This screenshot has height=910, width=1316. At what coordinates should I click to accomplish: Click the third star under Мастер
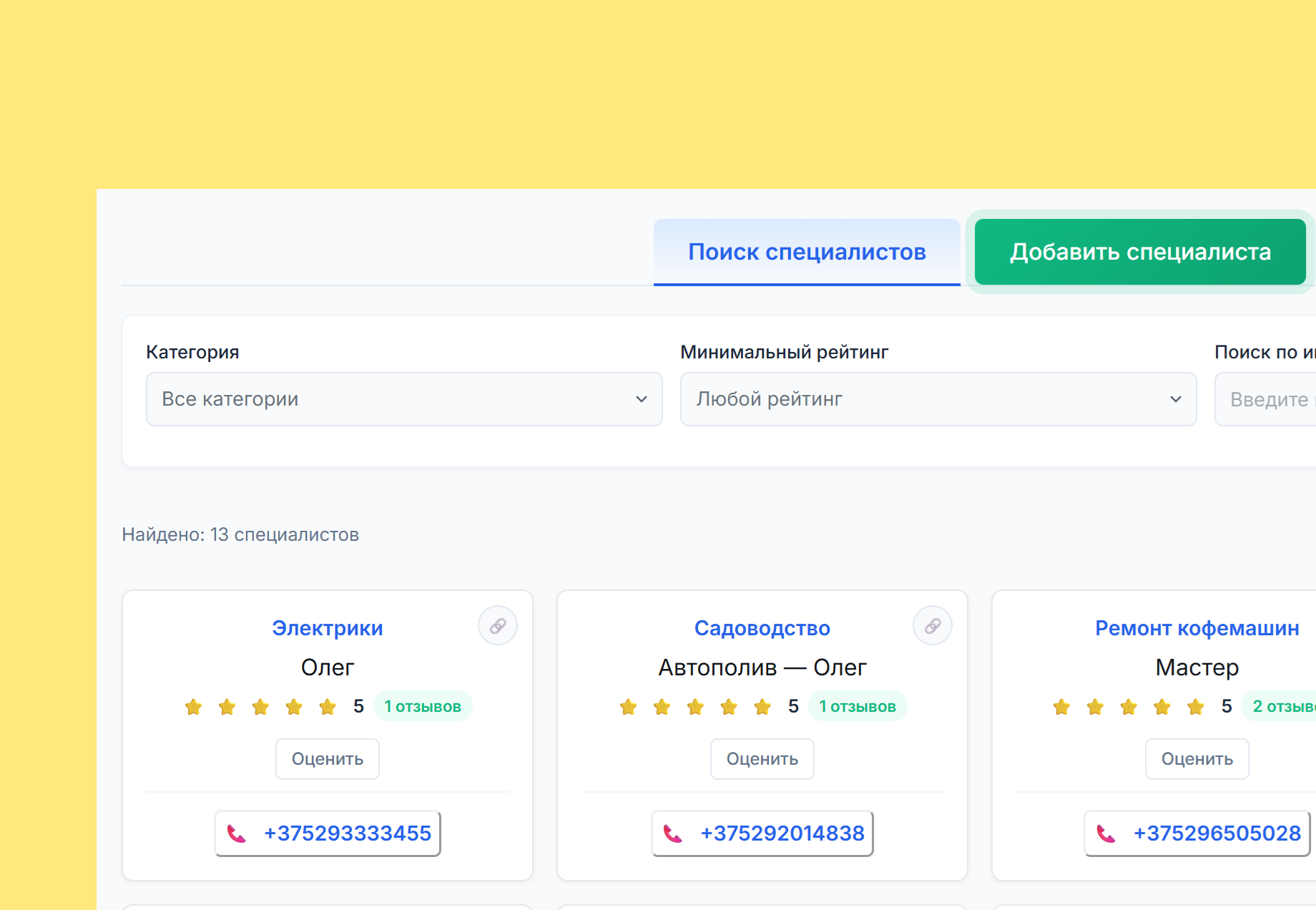tap(1128, 707)
